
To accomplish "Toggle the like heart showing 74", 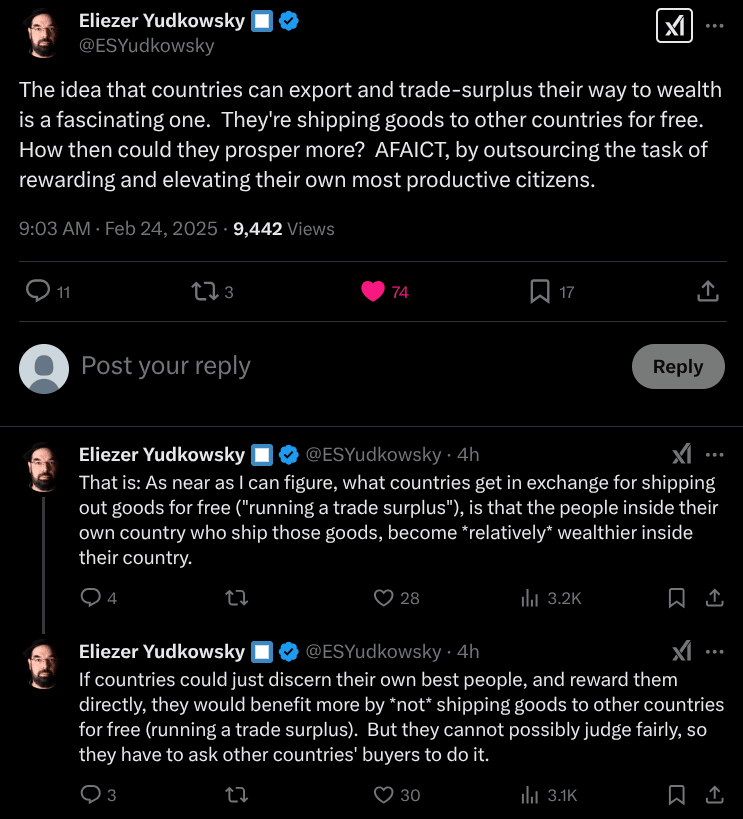I will point(373,291).
